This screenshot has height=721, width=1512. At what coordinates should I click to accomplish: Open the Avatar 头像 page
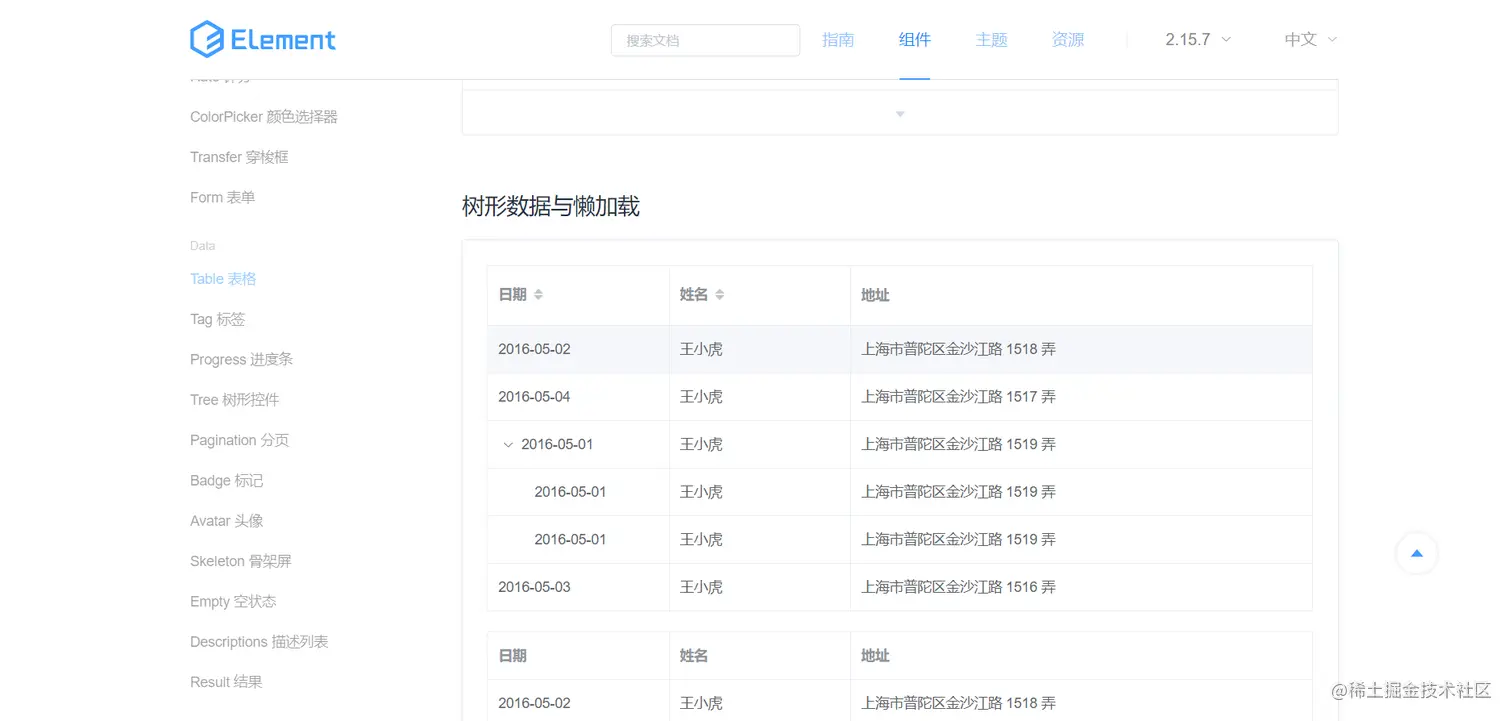point(227,521)
